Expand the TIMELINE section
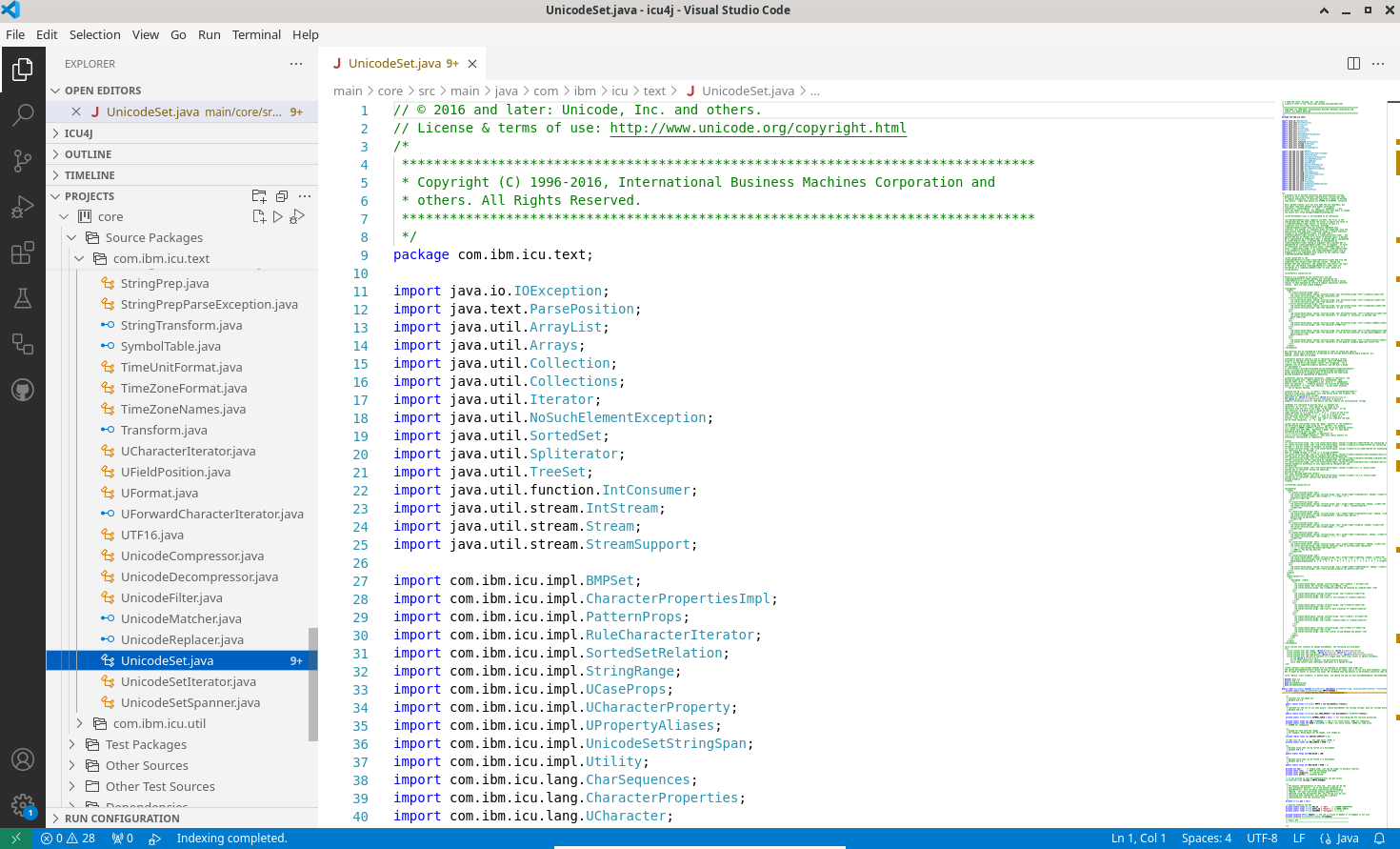The height and width of the screenshot is (849, 1400). pyautogui.click(x=90, y=175)
